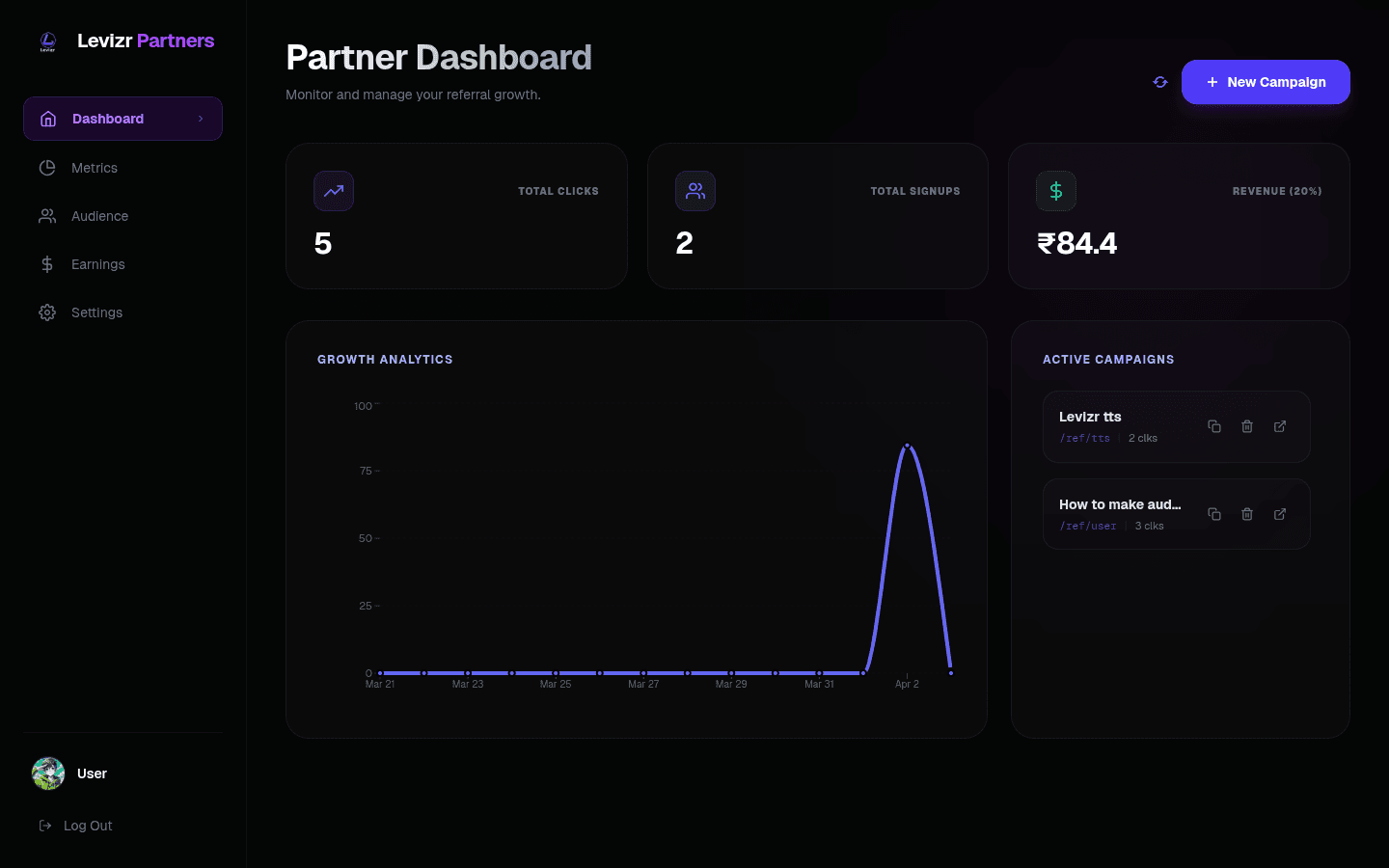Viewport: 1389px width, 868px height.
Task: Create a New Campaign
Action: coord(1266,82)
